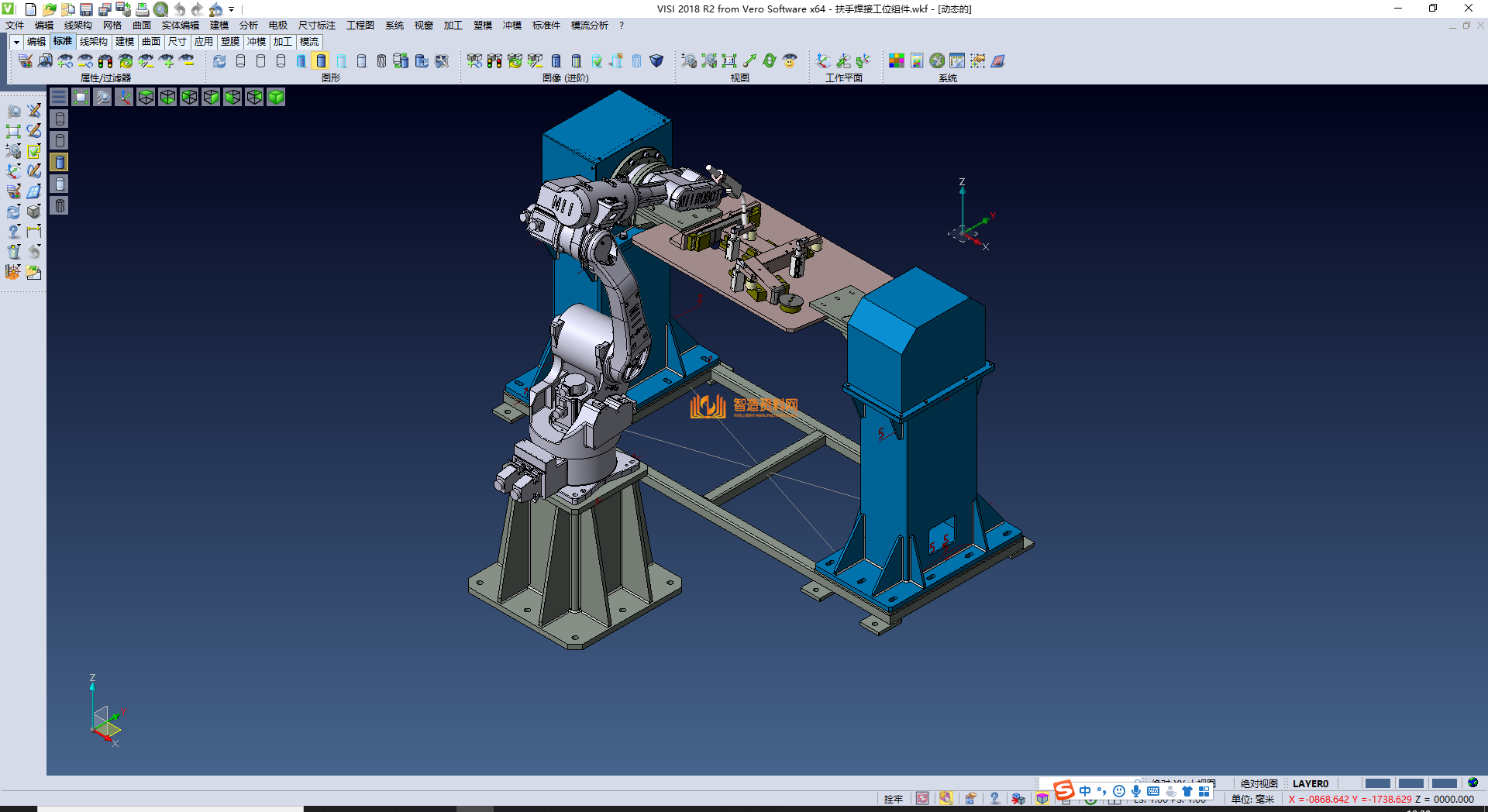
Task: Click the print icon in quick toolbar
Action: [142, 9]
